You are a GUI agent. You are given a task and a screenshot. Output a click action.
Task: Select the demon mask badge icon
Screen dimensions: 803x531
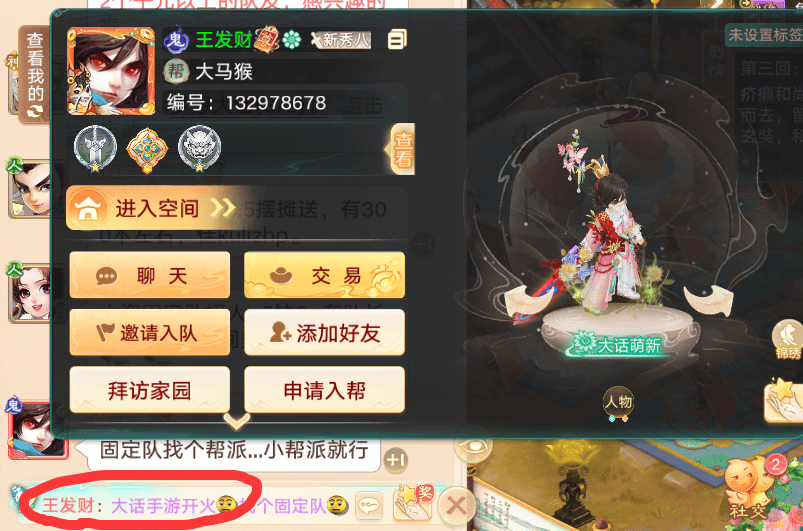[199, 148]
